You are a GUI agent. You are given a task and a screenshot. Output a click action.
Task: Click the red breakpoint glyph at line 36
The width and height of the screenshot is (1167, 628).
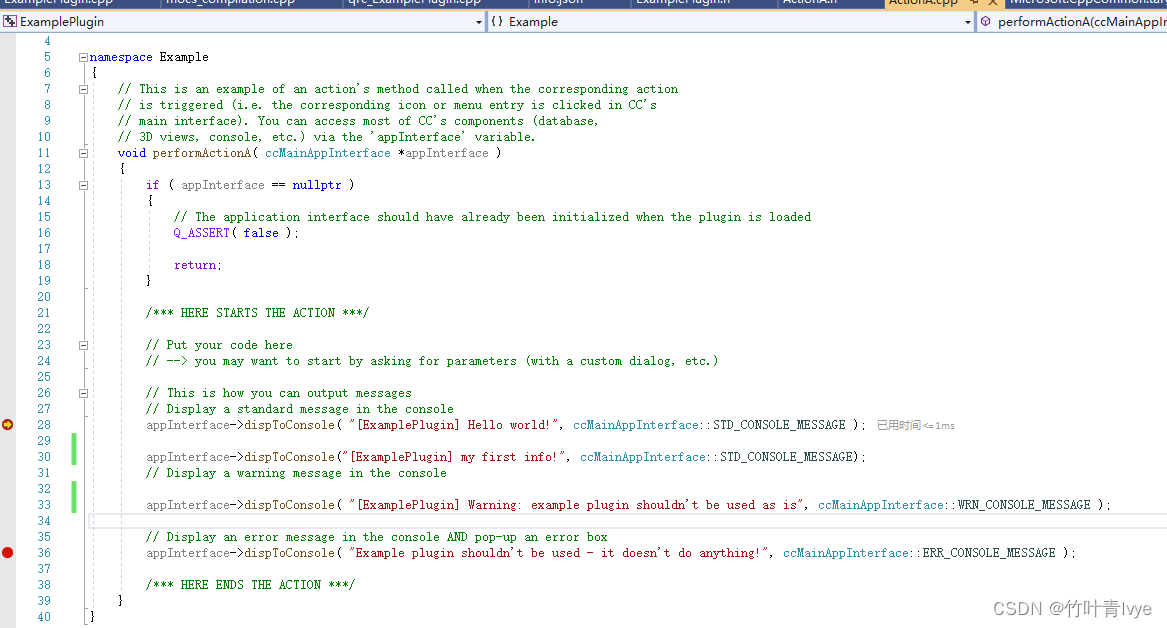[x=7, y=552]
